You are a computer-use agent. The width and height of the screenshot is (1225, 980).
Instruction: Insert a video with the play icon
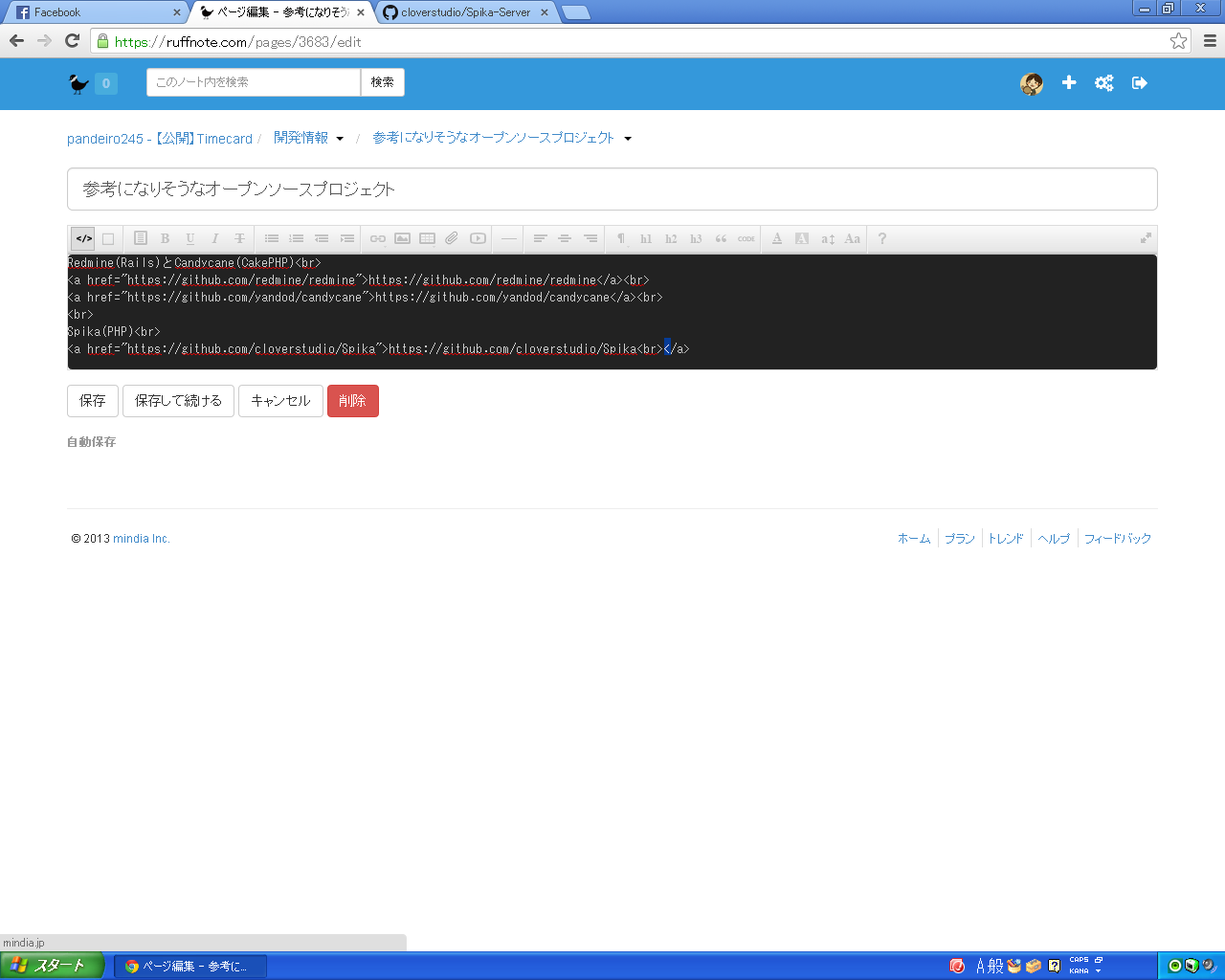point(478,238)
